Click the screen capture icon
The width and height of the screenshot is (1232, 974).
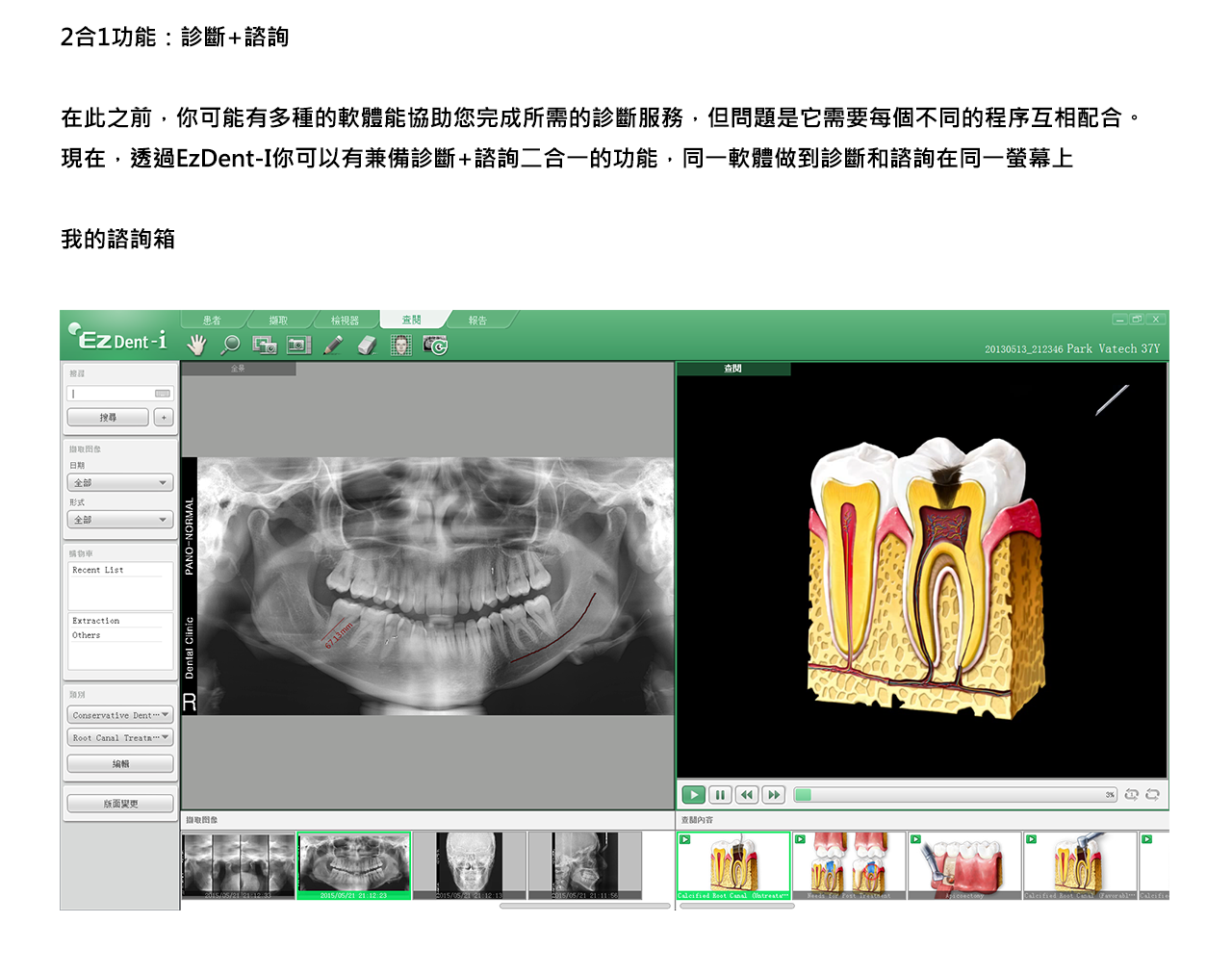click(265, 345)
